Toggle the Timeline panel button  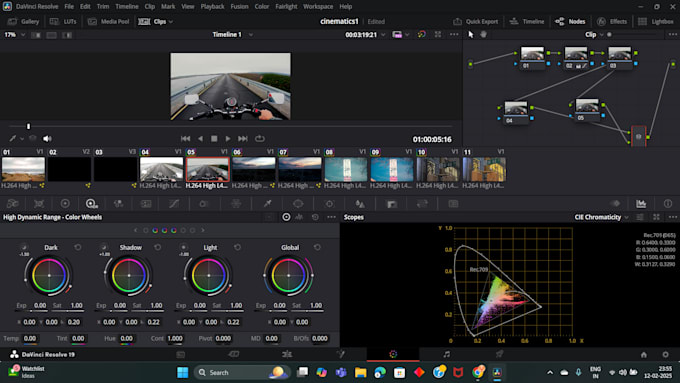pos(527,21)
